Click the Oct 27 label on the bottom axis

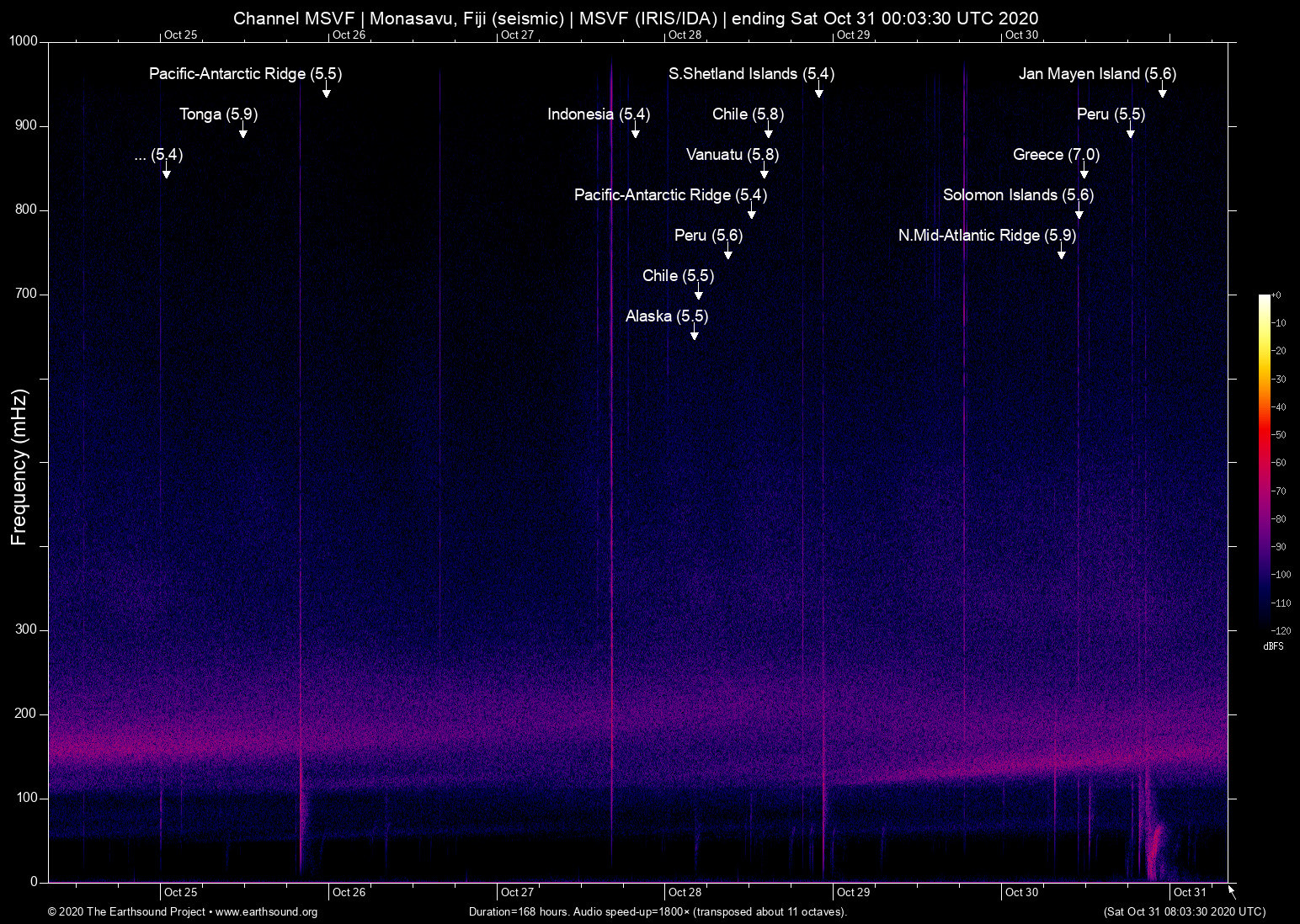[516, 892]
